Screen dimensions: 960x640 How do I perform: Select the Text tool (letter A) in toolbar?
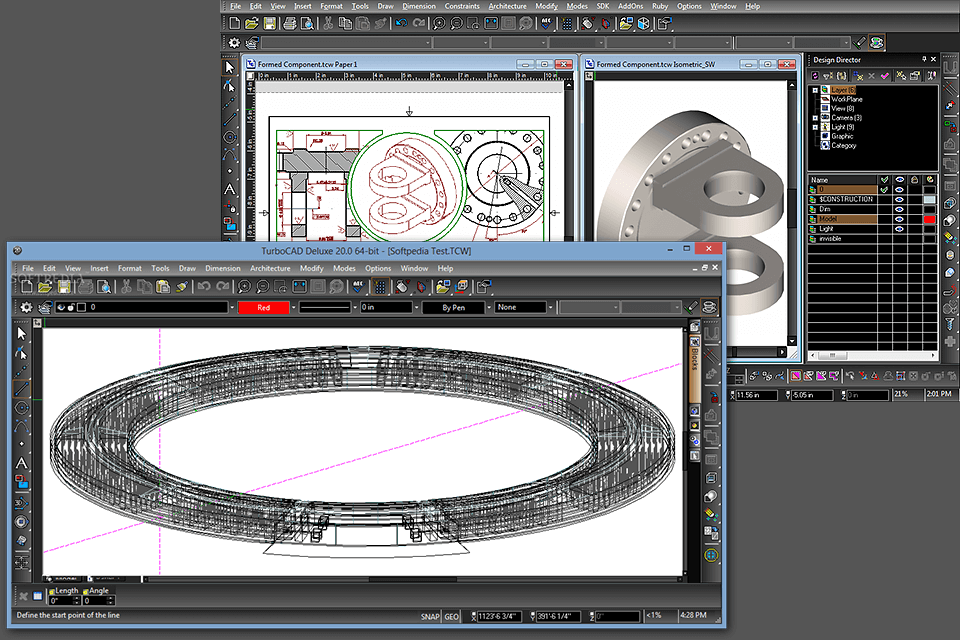pos(20,464)
